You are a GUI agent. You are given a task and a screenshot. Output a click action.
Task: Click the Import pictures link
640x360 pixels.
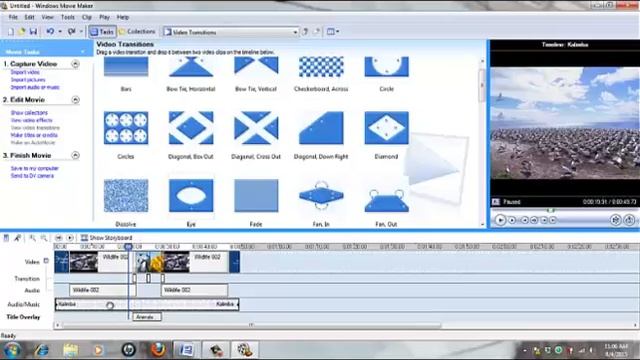[28, 80]
